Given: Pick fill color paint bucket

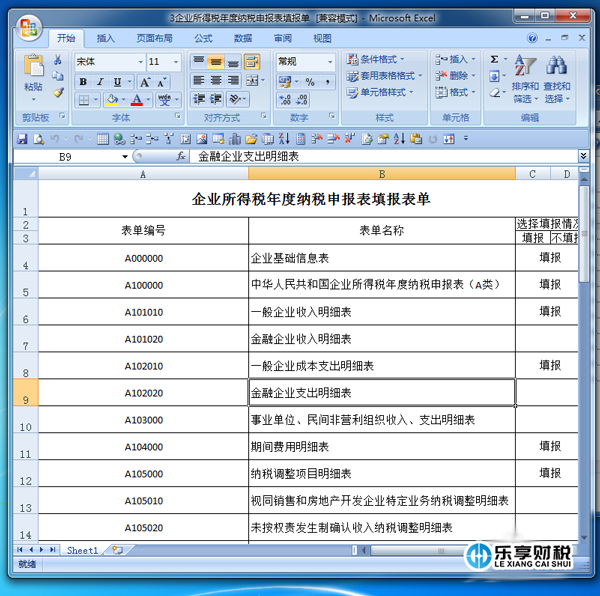Looking at the screenshot, I should click(x=112, y=100).
